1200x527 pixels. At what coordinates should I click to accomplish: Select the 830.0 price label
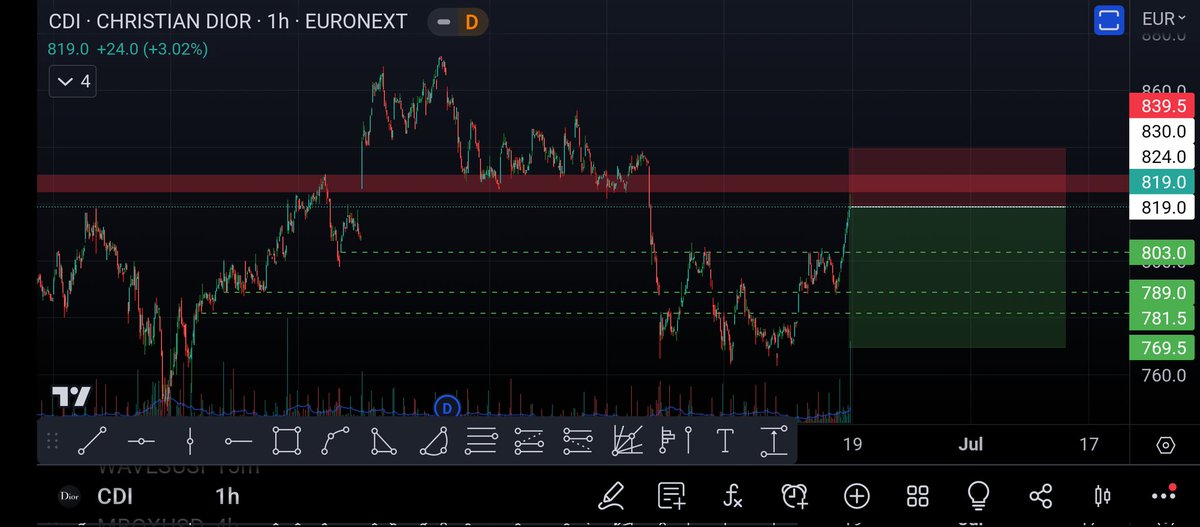[1162, 131]
